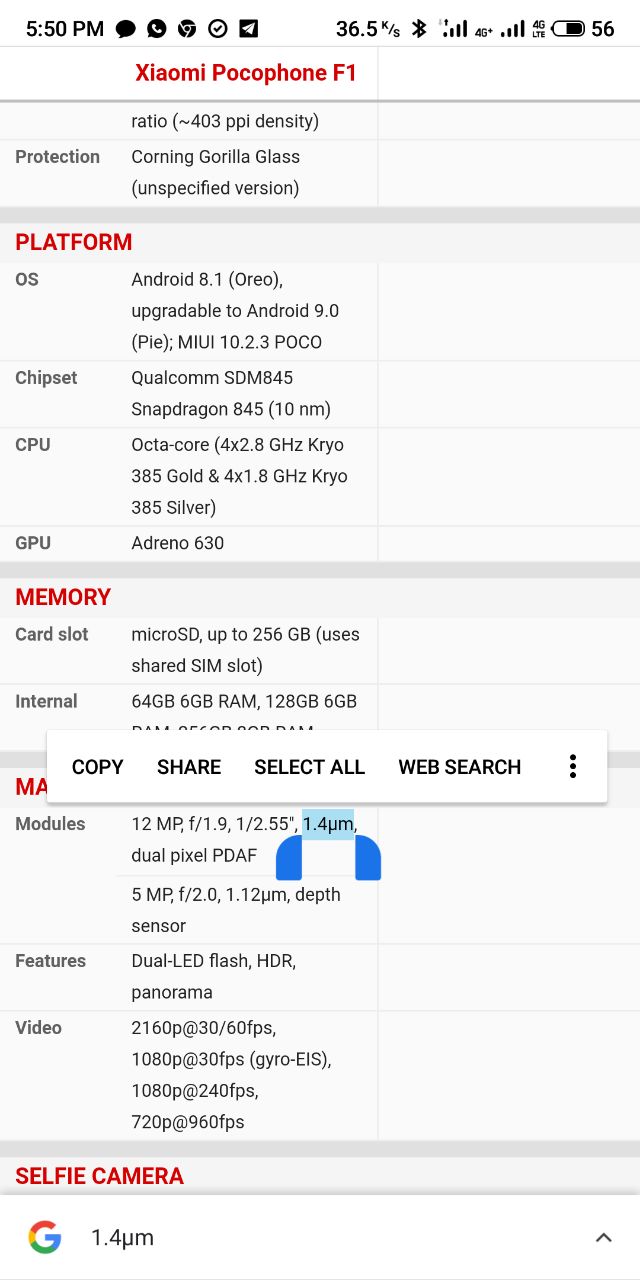Tap the Bluetooth status icon
Image resolution: width=640 pixels, height=1280 pixels.
(x=419, y=29)
